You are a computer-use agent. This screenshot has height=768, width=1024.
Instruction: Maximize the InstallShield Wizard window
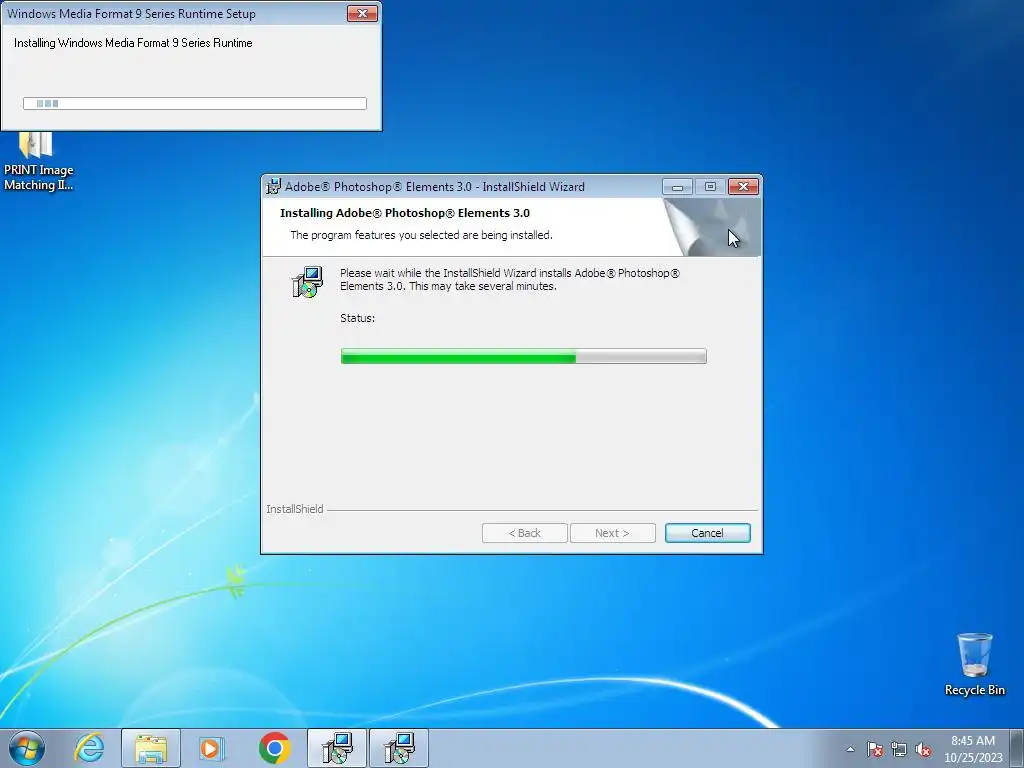point(710,187)
